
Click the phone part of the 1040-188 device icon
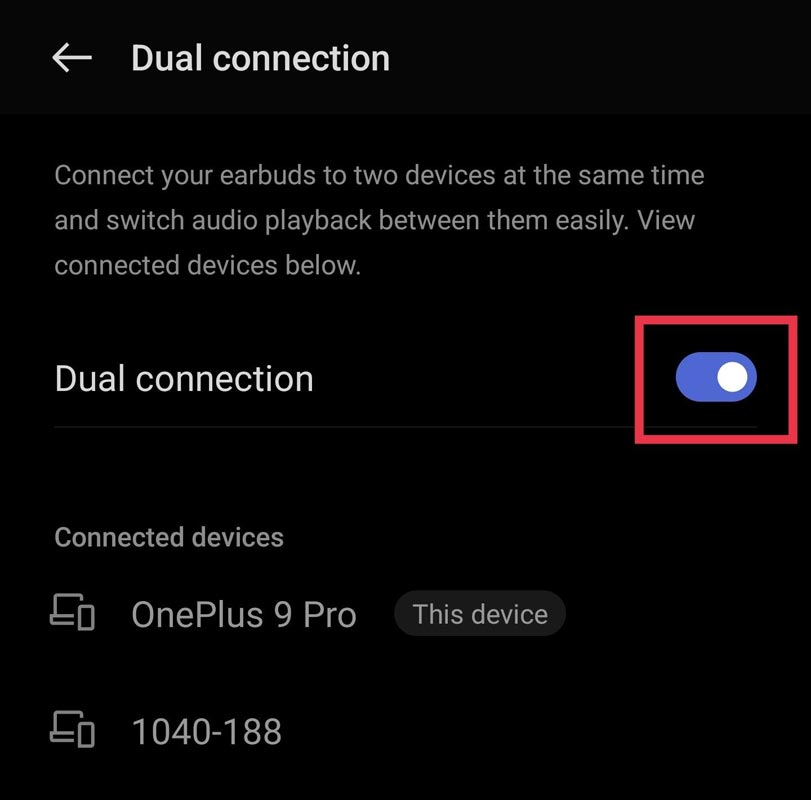pyautogui.click(x=86, y=734)
